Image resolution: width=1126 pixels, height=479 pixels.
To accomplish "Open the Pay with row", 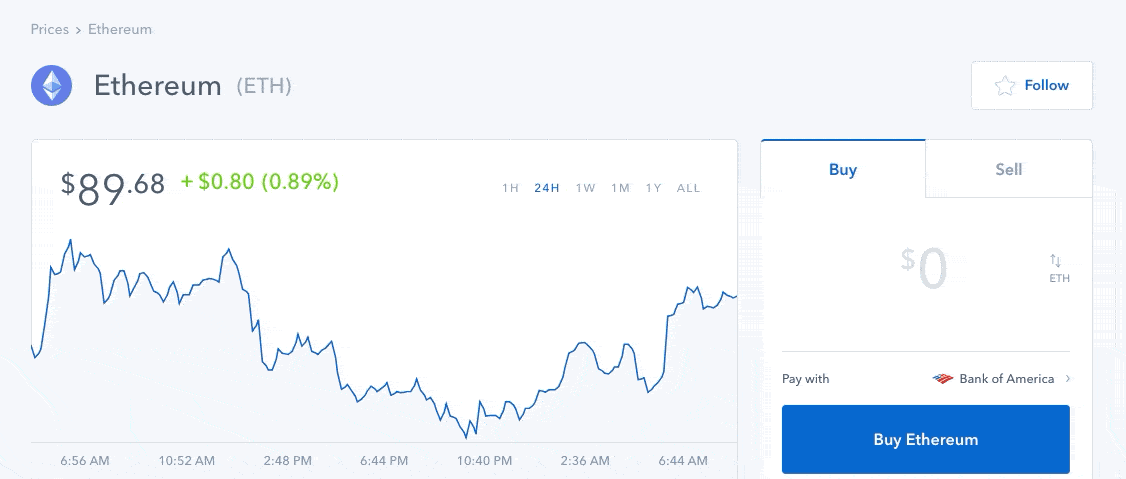I will [x=926, y=378].
